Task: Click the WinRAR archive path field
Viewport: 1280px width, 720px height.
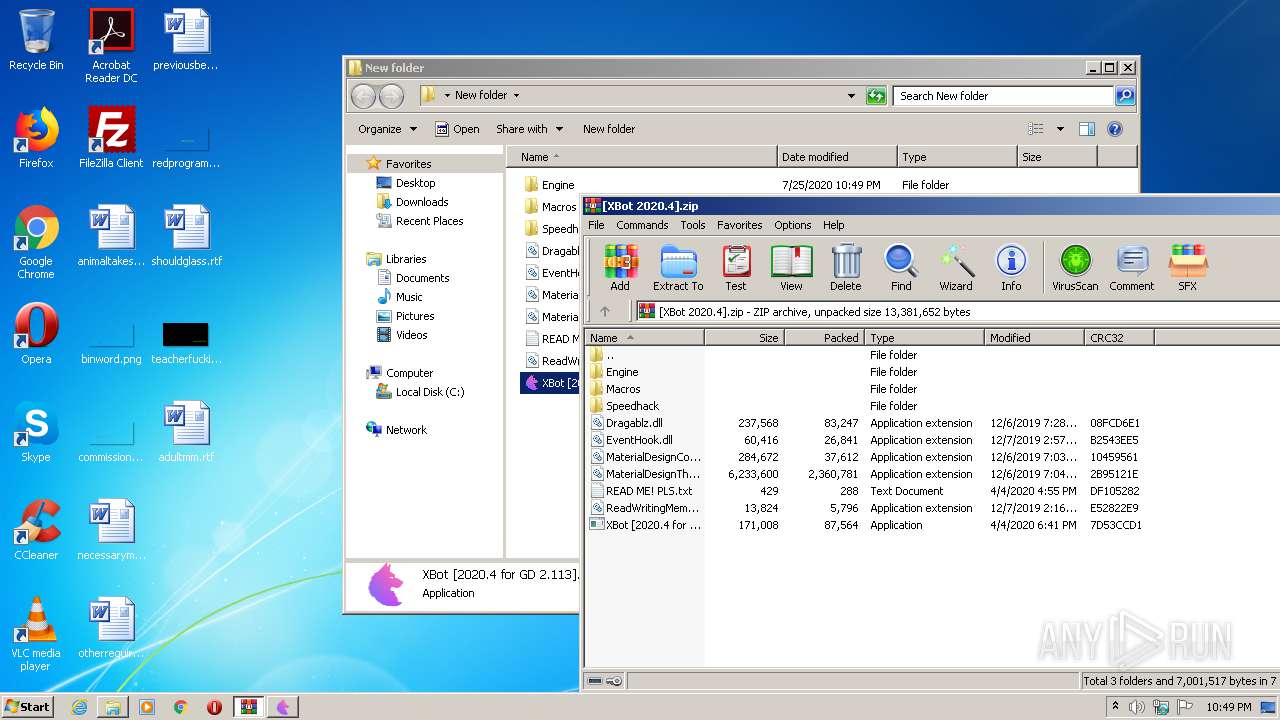Action: point(957,312)
